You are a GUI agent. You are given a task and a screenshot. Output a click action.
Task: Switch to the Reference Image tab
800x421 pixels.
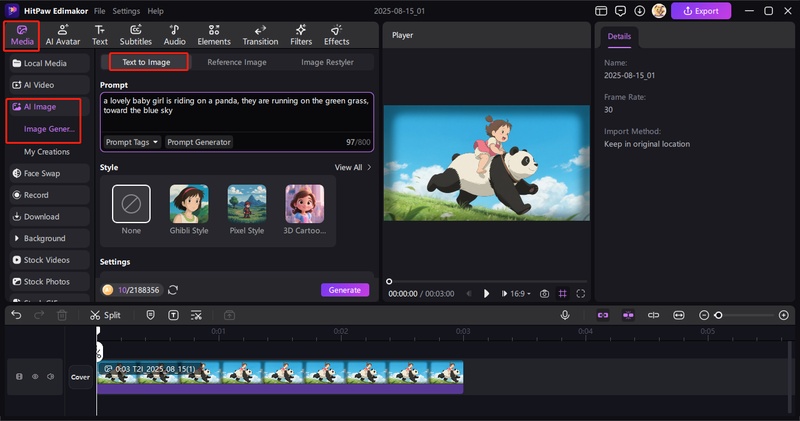237,62
